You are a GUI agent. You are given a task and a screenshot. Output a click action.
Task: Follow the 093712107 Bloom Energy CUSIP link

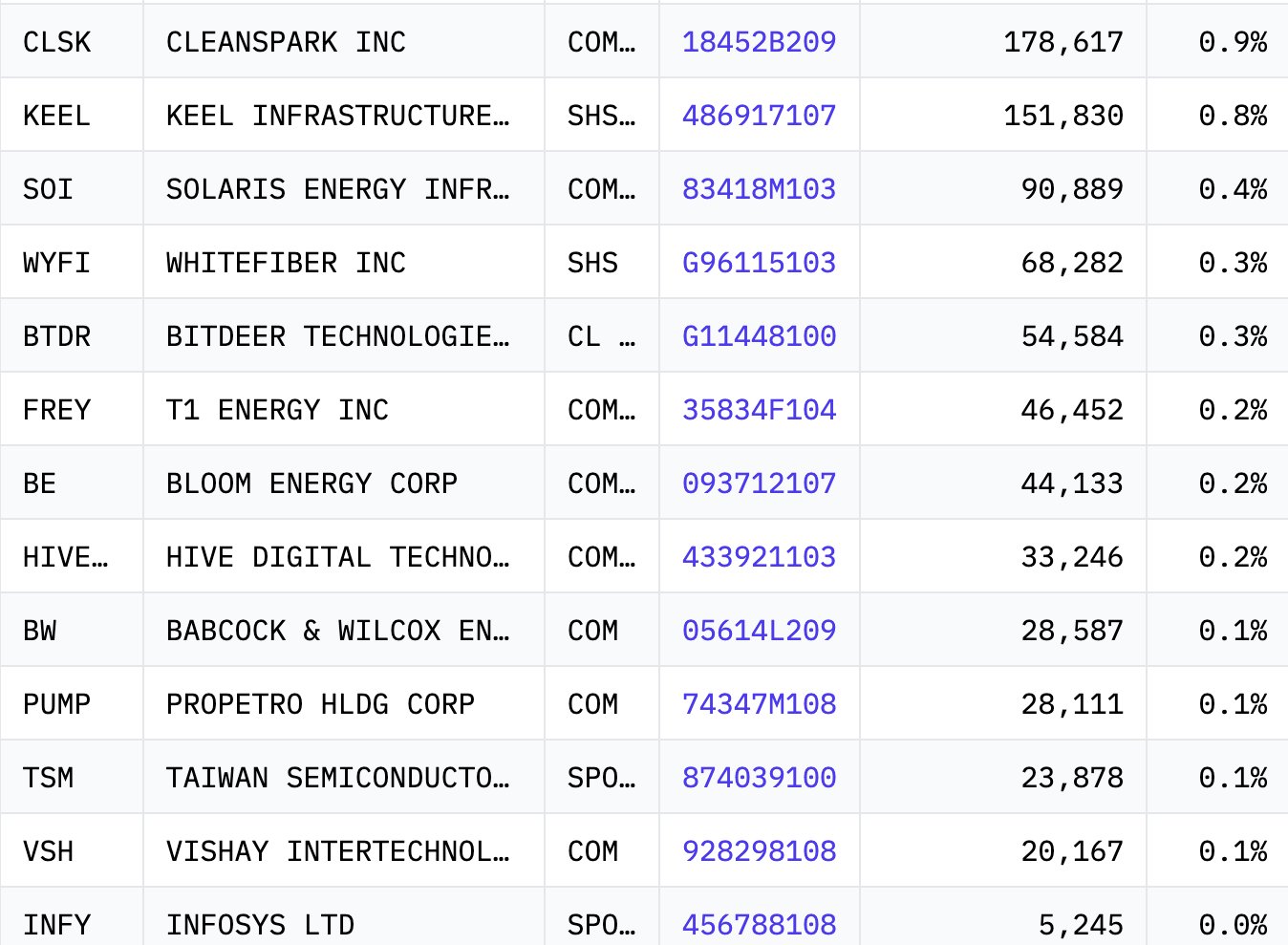[x=759, y=483]
